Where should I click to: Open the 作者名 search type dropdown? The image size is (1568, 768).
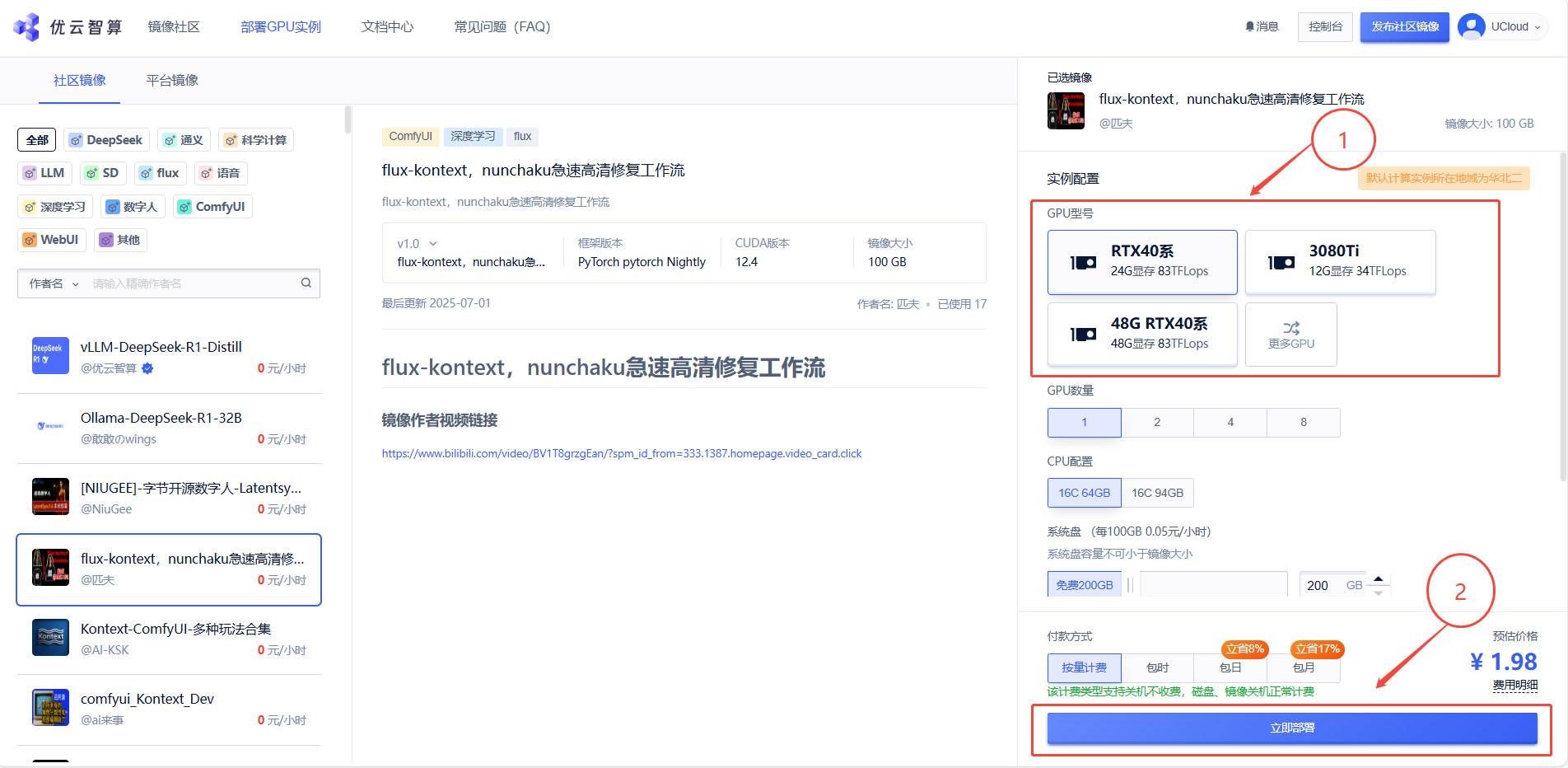(54, 283)
